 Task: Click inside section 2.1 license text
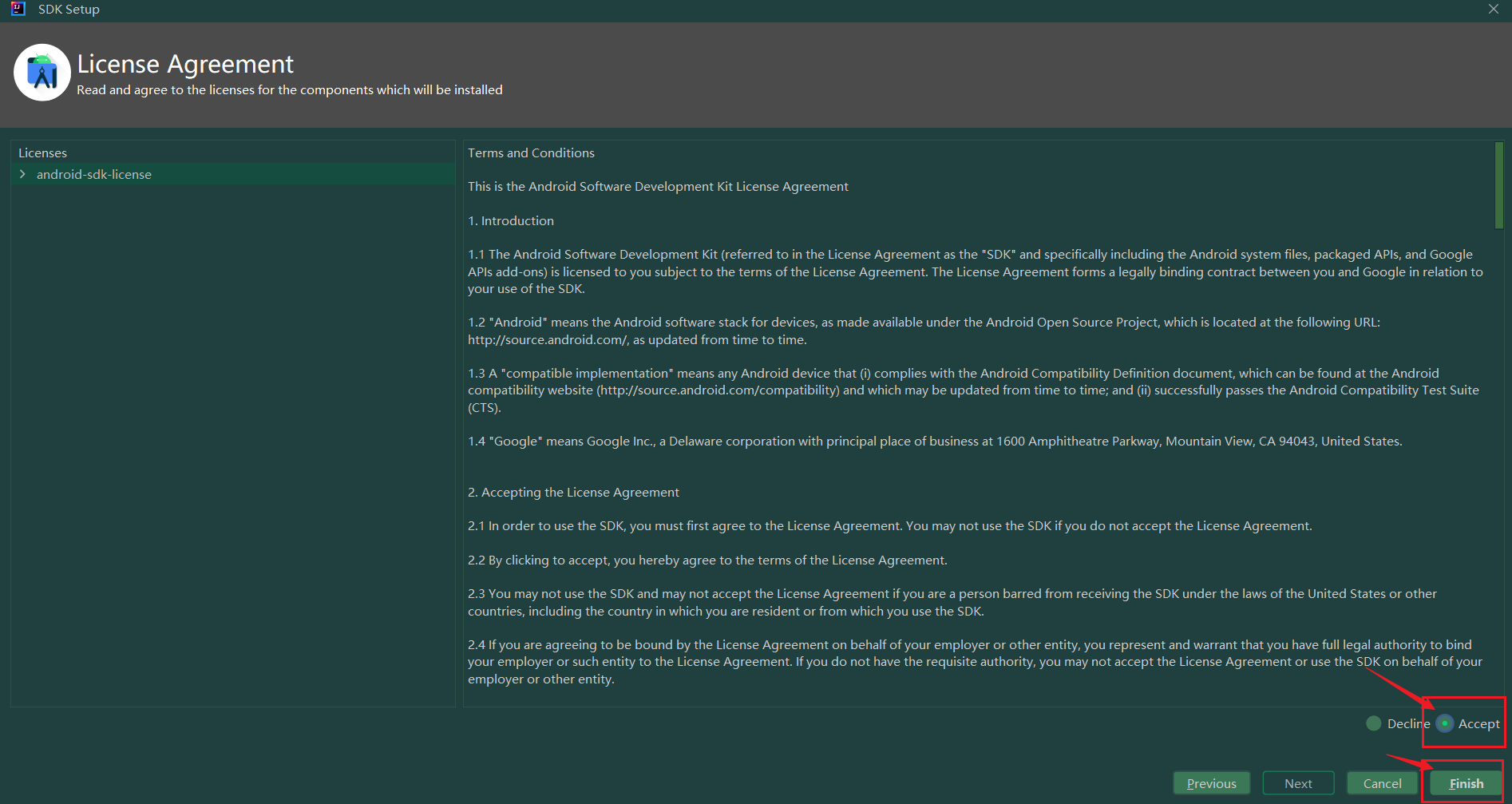(890, 525)
